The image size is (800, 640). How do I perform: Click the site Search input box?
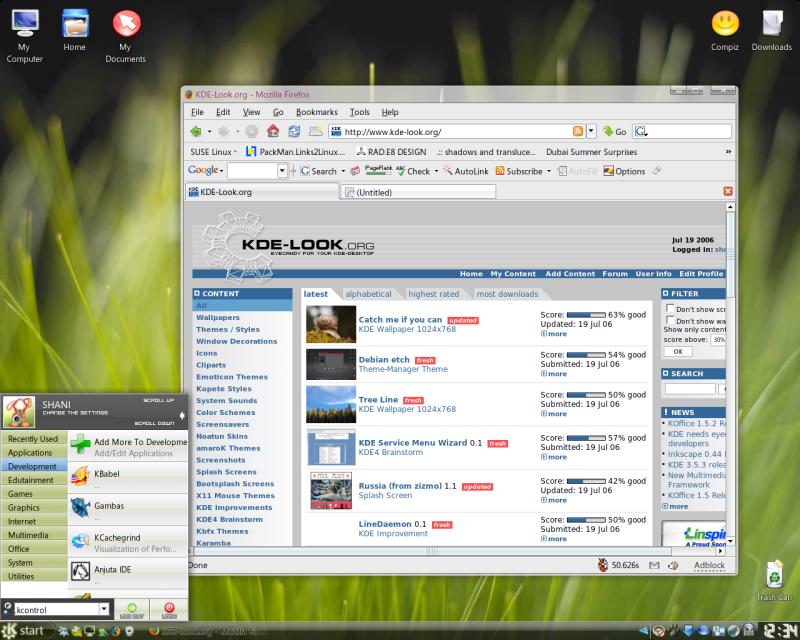click(690, 389)
